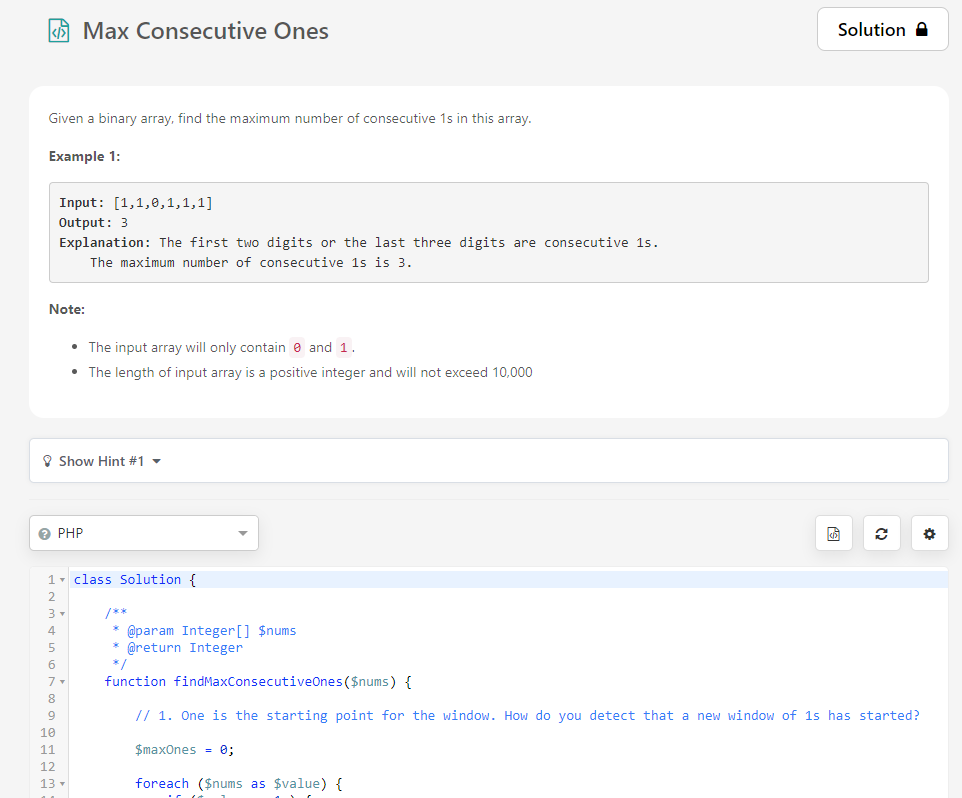Viewport: 962px width, 798px height.
Task: Click the "Explanation: The first two digits" line
Action: [358, 243]
